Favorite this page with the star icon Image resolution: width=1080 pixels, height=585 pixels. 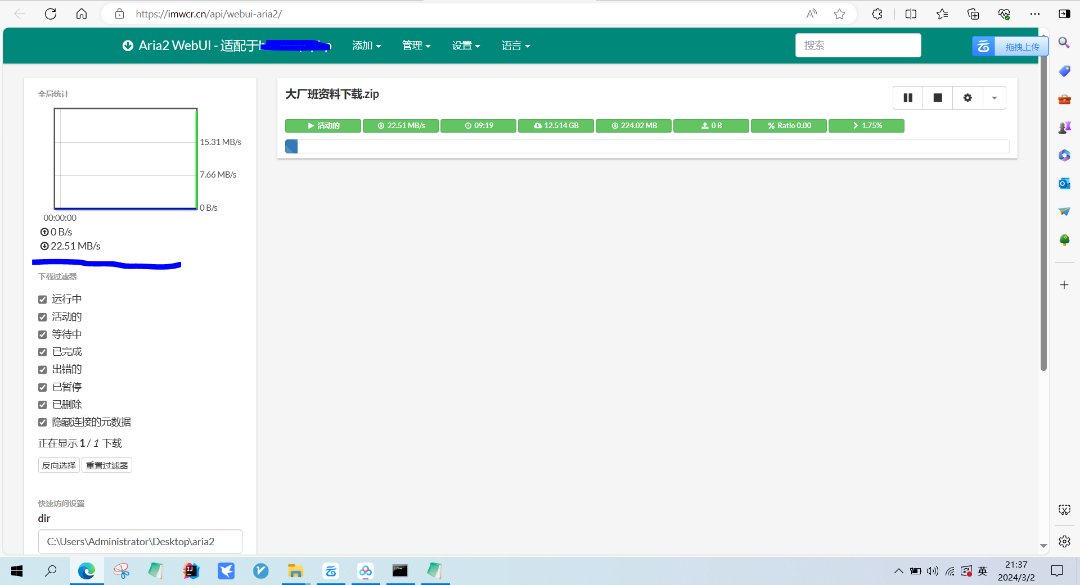[x=840, y=14]
